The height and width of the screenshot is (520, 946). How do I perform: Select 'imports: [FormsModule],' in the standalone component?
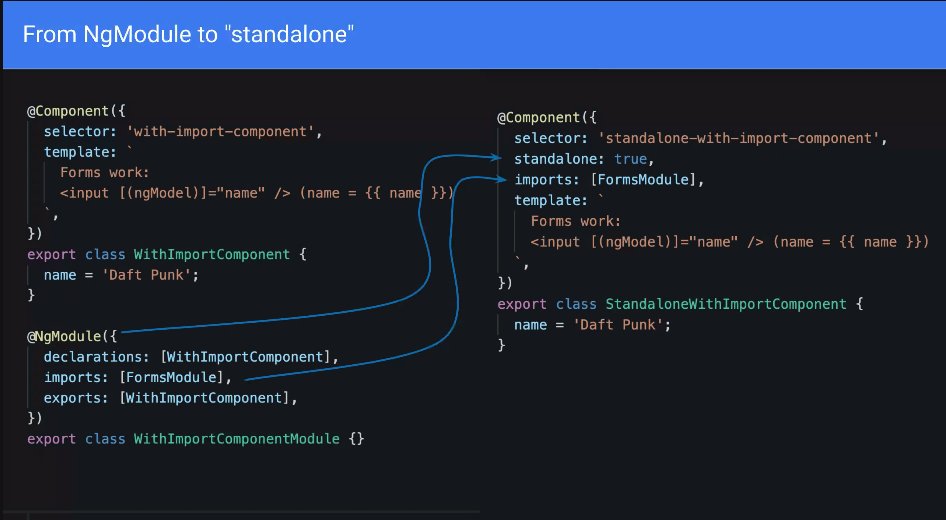click(609, 179)
